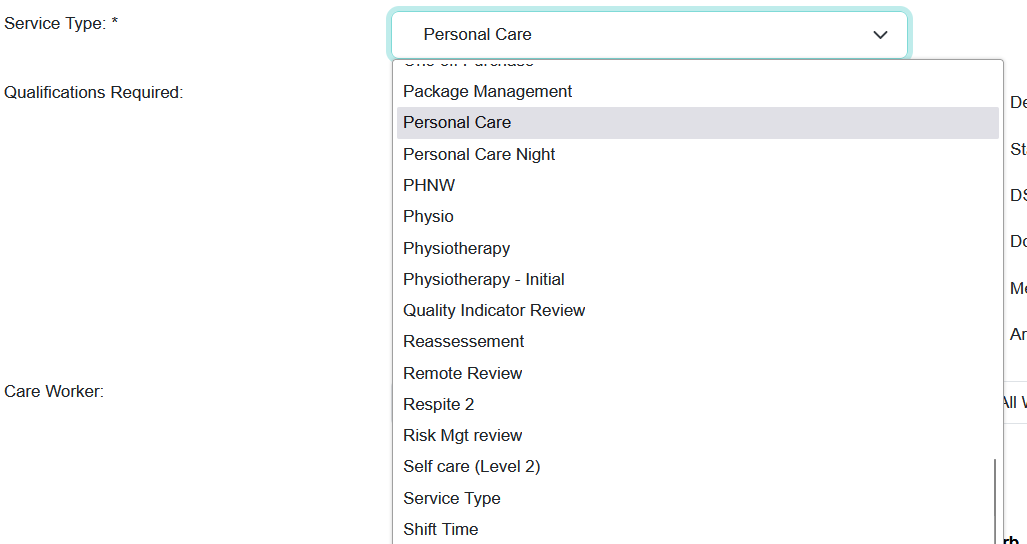Select Package Management from the list
This screenshot has width=1027, height=544.
(x=488, y=92)
